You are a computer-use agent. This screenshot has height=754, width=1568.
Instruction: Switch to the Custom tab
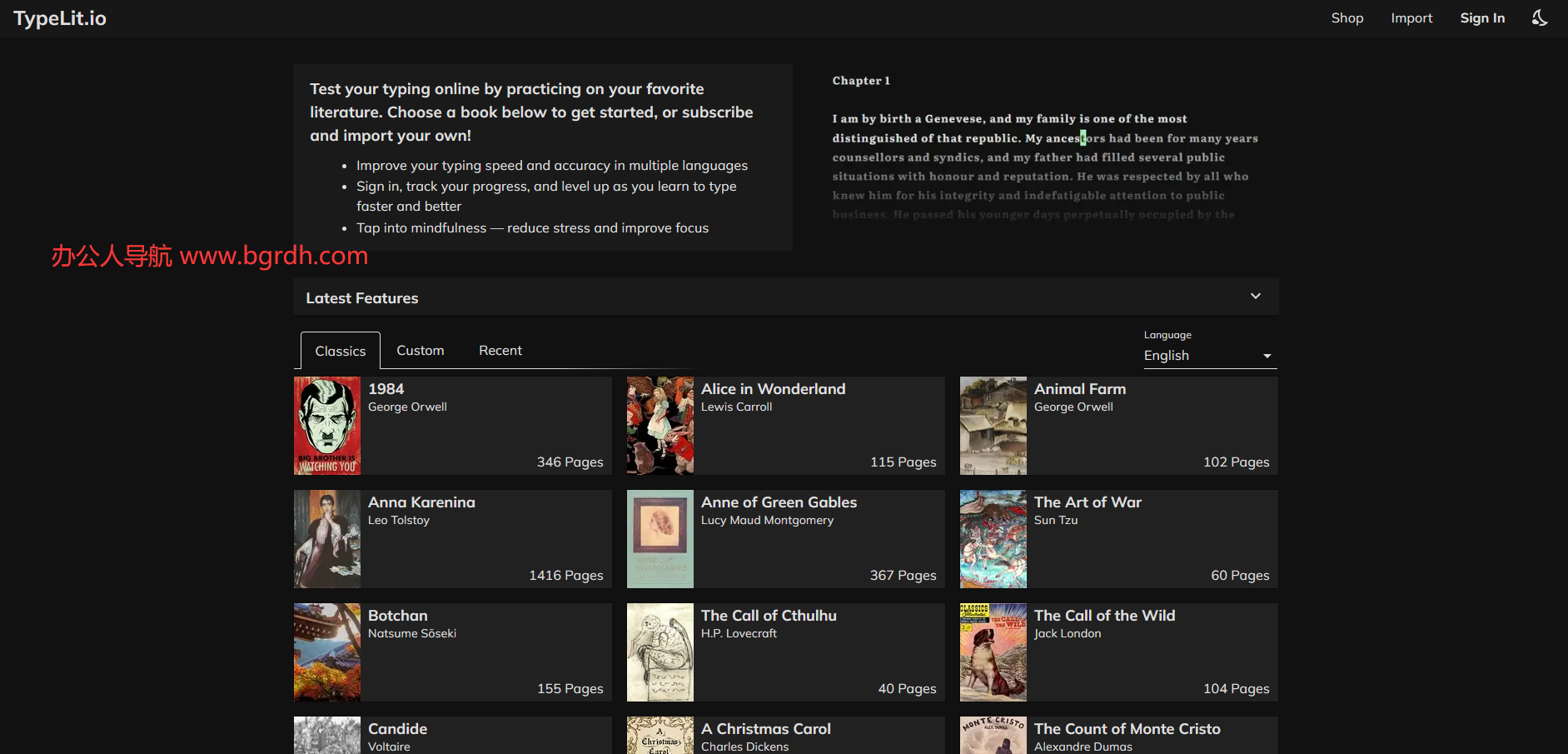[420, 351]
